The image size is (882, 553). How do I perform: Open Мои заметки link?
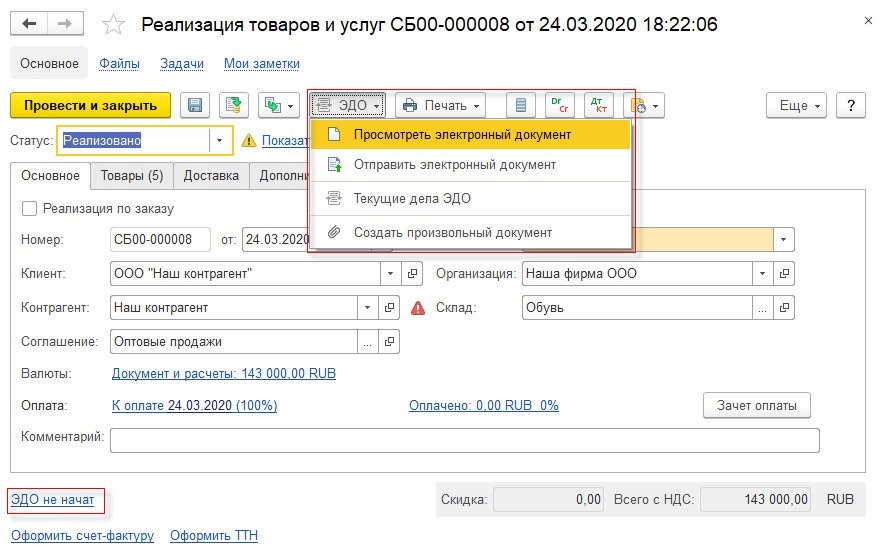coord(262,64)
